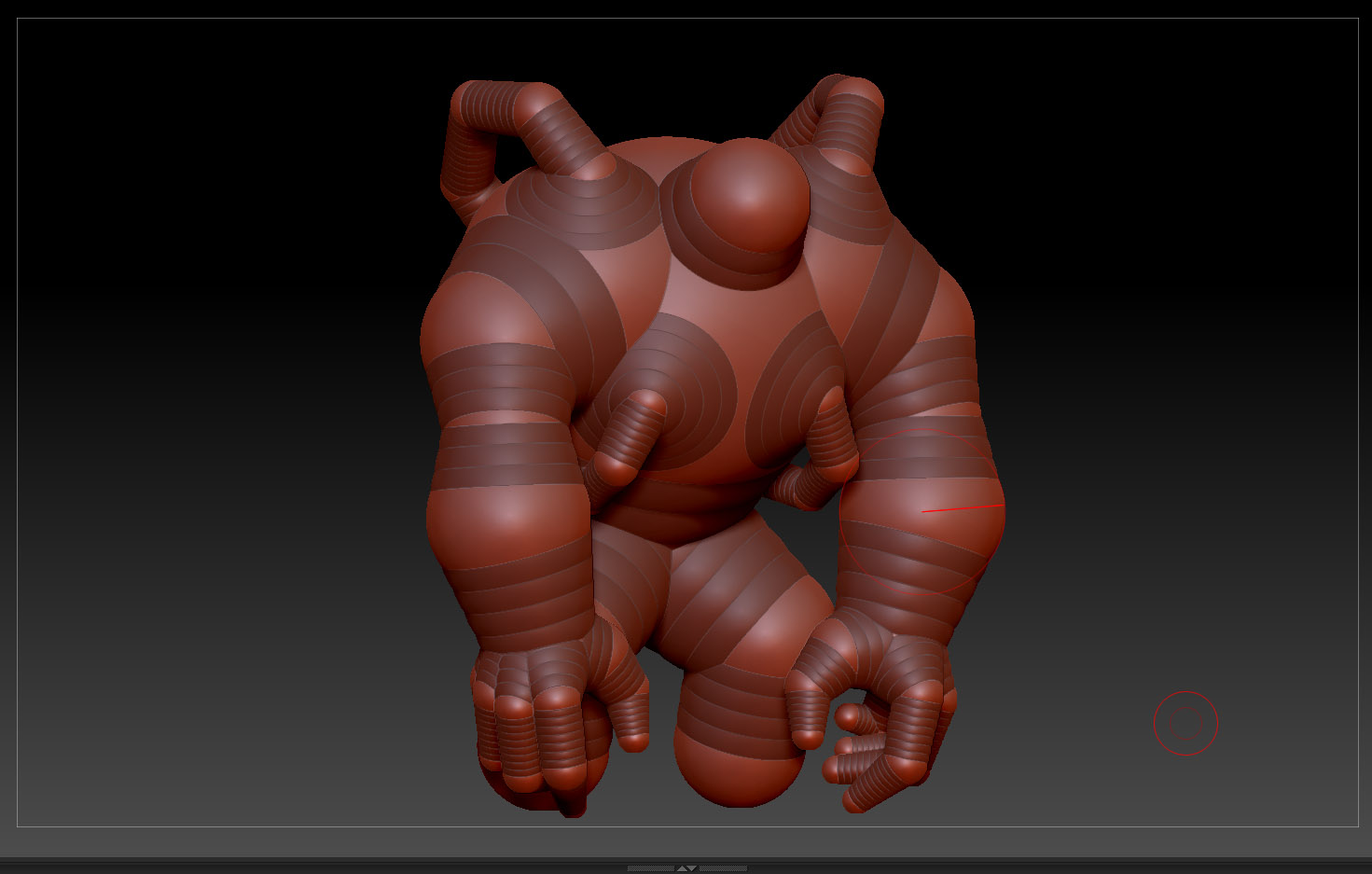Click the red character model's round head
1372x874 pixels.
752,196
